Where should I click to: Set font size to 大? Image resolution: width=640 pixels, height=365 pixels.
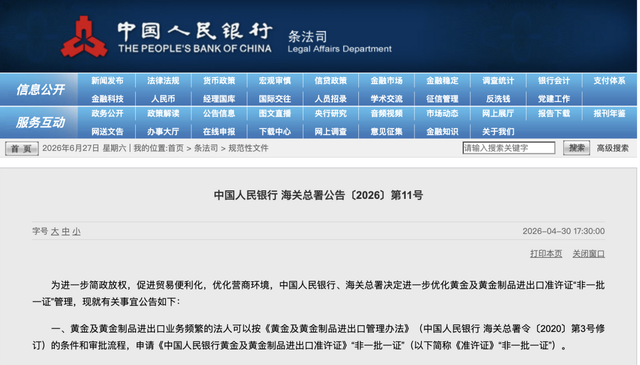(55, 231)
